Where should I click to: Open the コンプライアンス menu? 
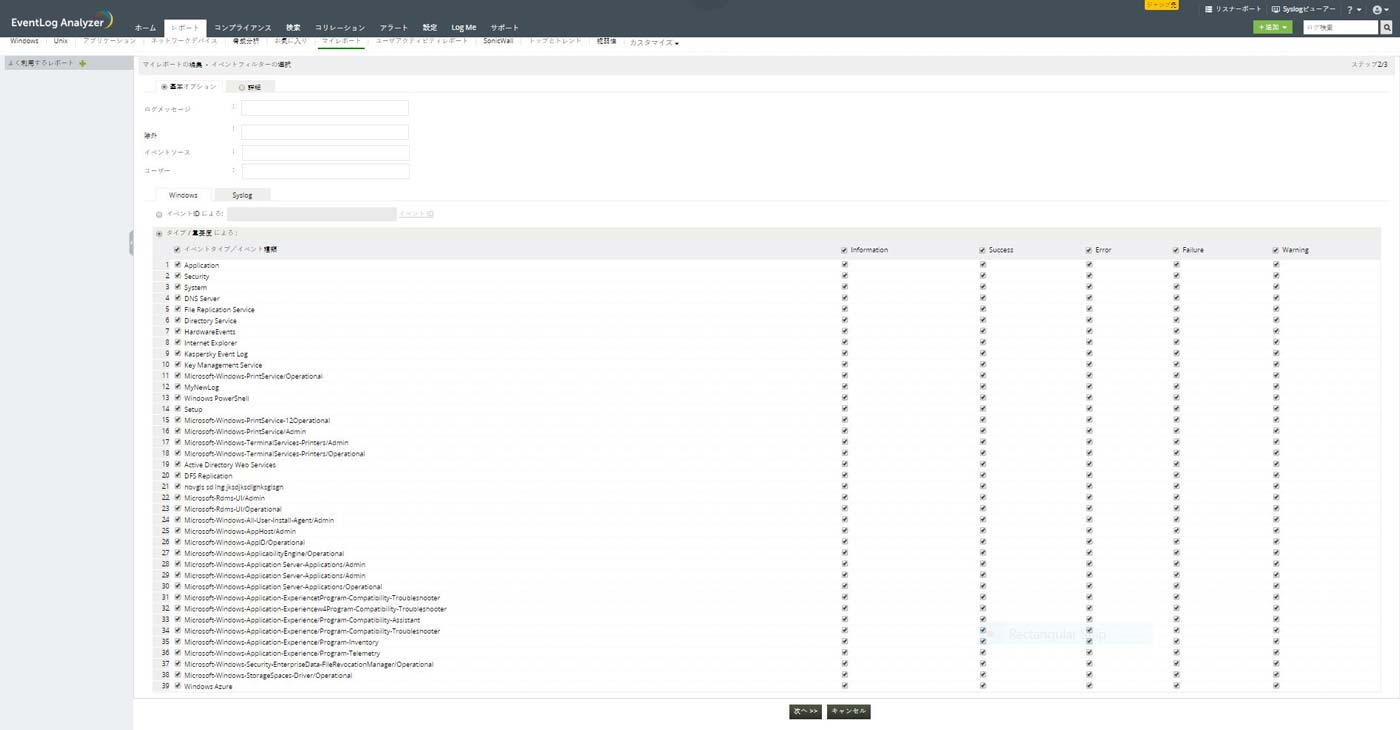coord(242,28)
